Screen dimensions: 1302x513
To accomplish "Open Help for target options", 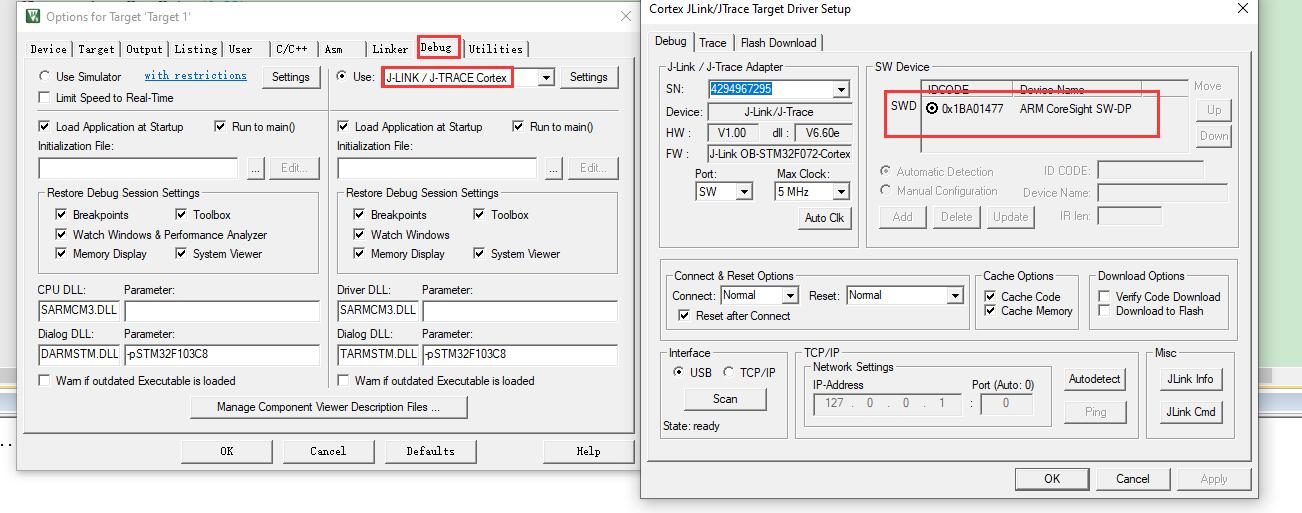I will 589,451.
